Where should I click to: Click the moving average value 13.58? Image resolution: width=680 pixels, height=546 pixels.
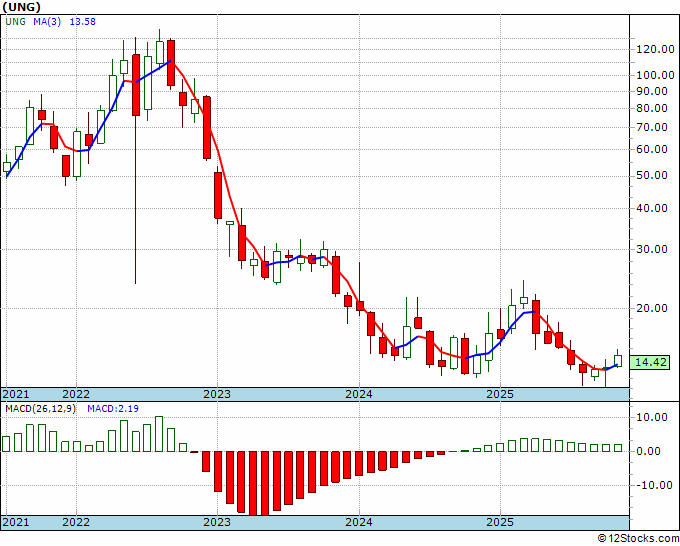click(x=82, y=21)
